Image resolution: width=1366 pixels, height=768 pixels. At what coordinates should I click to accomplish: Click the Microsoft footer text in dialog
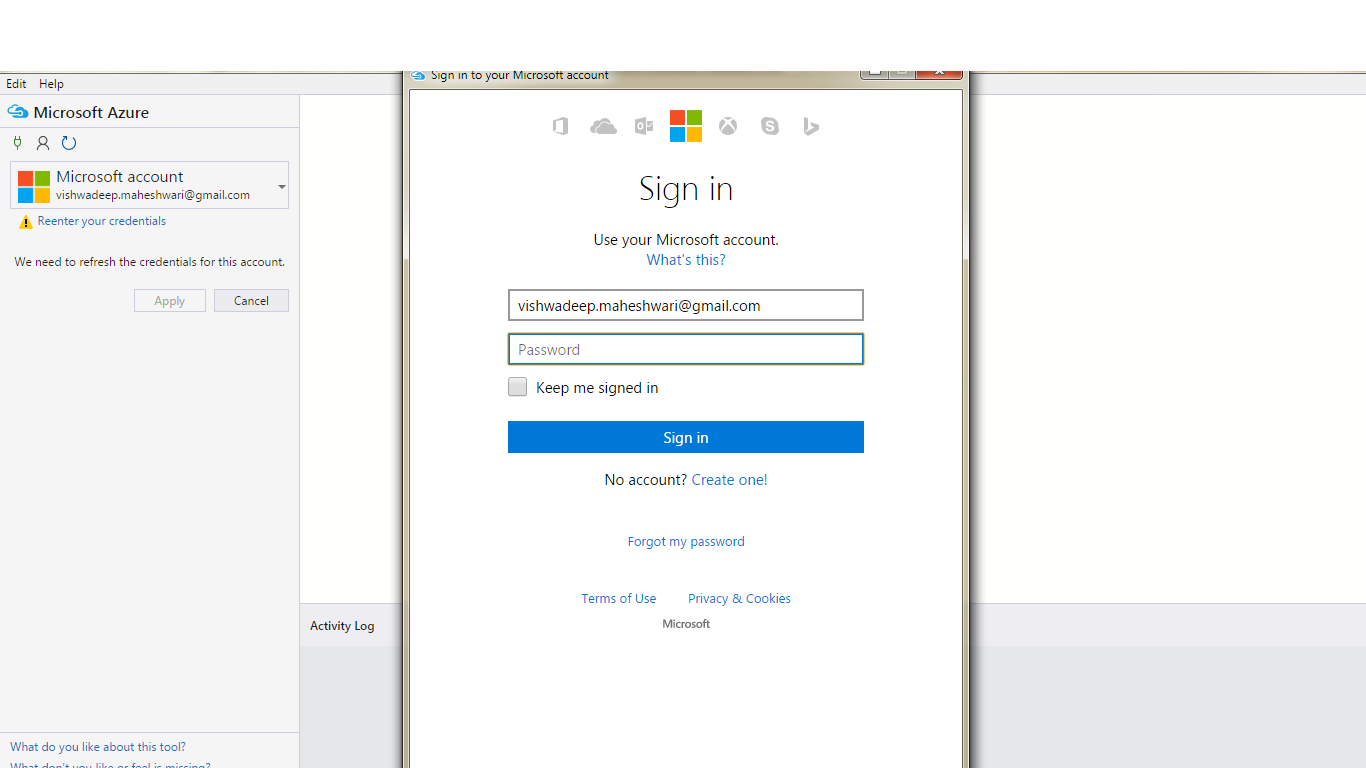point(686,624)
